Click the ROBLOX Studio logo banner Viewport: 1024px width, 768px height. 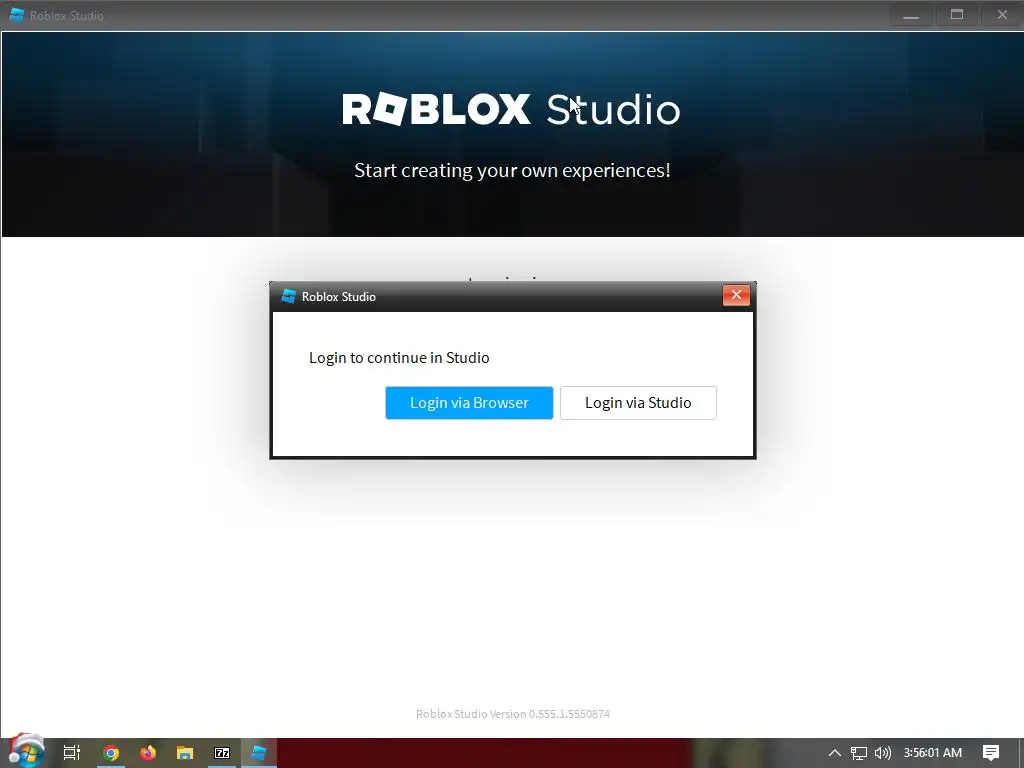tap(511, 109)
